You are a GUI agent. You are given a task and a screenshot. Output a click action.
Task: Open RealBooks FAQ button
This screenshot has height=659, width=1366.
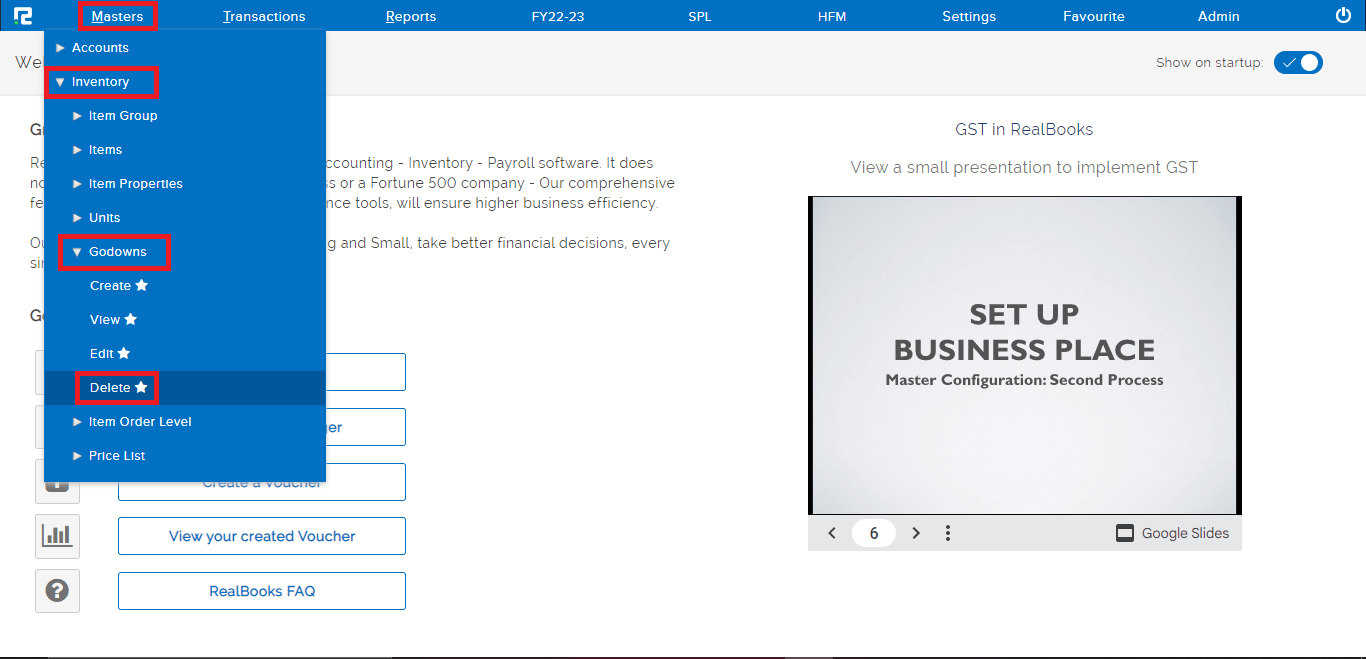(x=262, y=591)
